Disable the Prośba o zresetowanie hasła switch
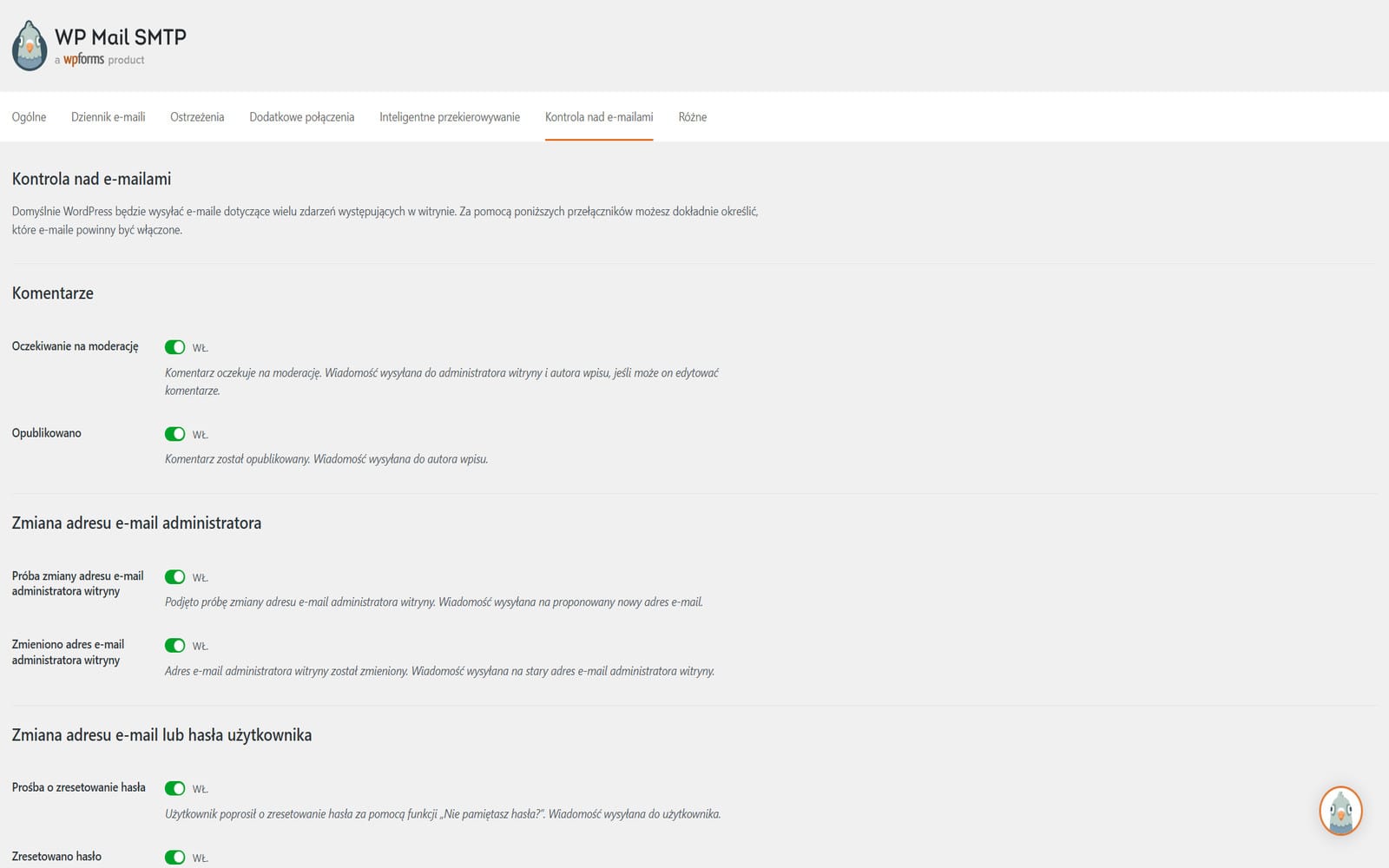The width and height of the screenshot is (1389, 868). [175, 789]
